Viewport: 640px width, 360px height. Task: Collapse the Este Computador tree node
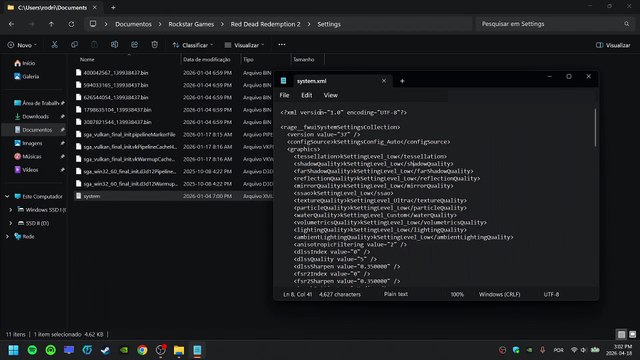click(x=7, y=196)
